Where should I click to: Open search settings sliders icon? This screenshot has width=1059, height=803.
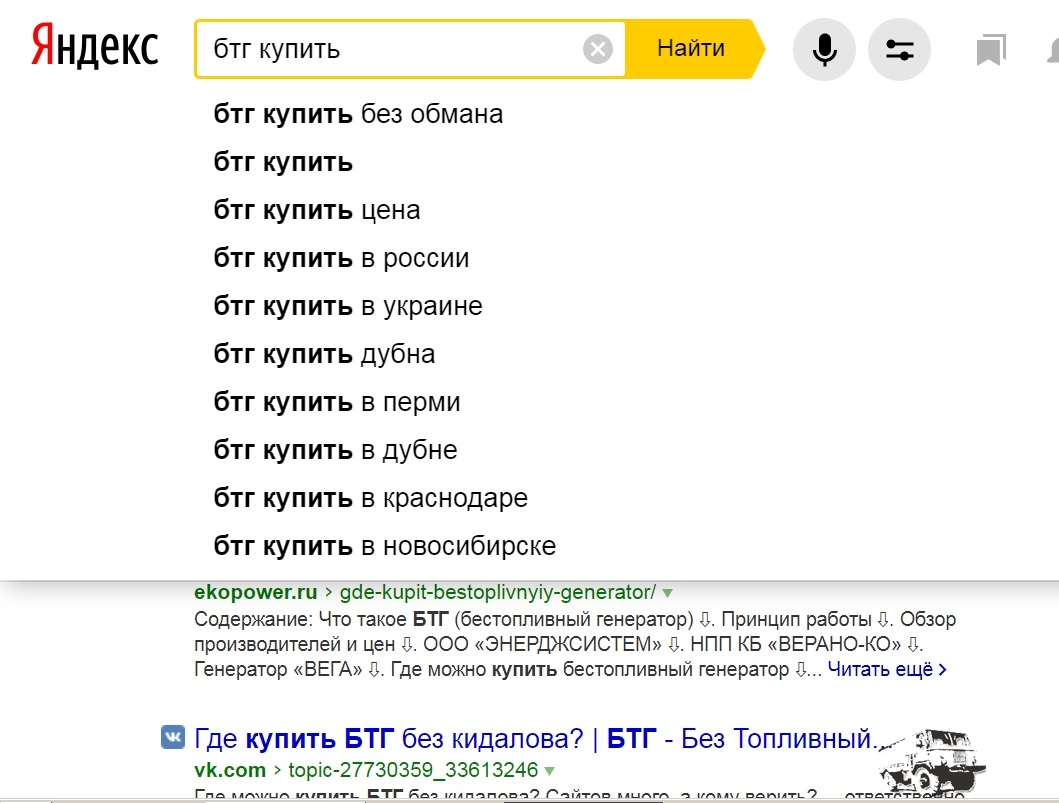[899, 49]
